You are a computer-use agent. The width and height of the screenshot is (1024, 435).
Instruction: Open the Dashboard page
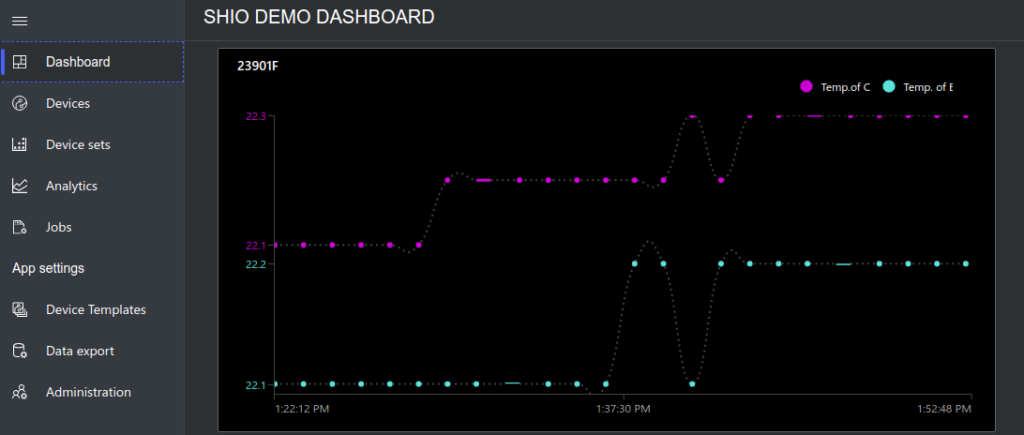92,62
